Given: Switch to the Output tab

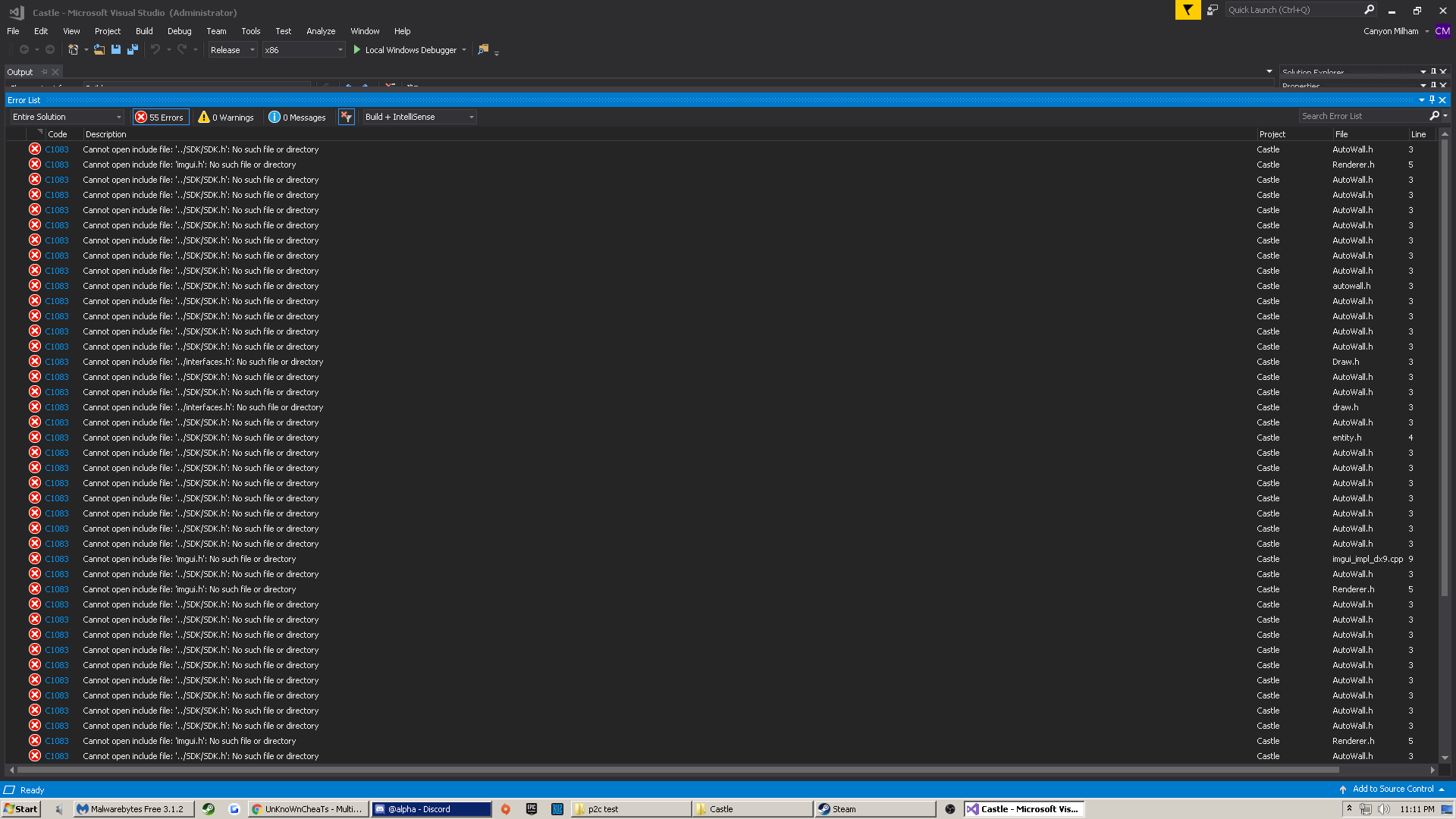Looking at the screenshot, I should point(20,72).
